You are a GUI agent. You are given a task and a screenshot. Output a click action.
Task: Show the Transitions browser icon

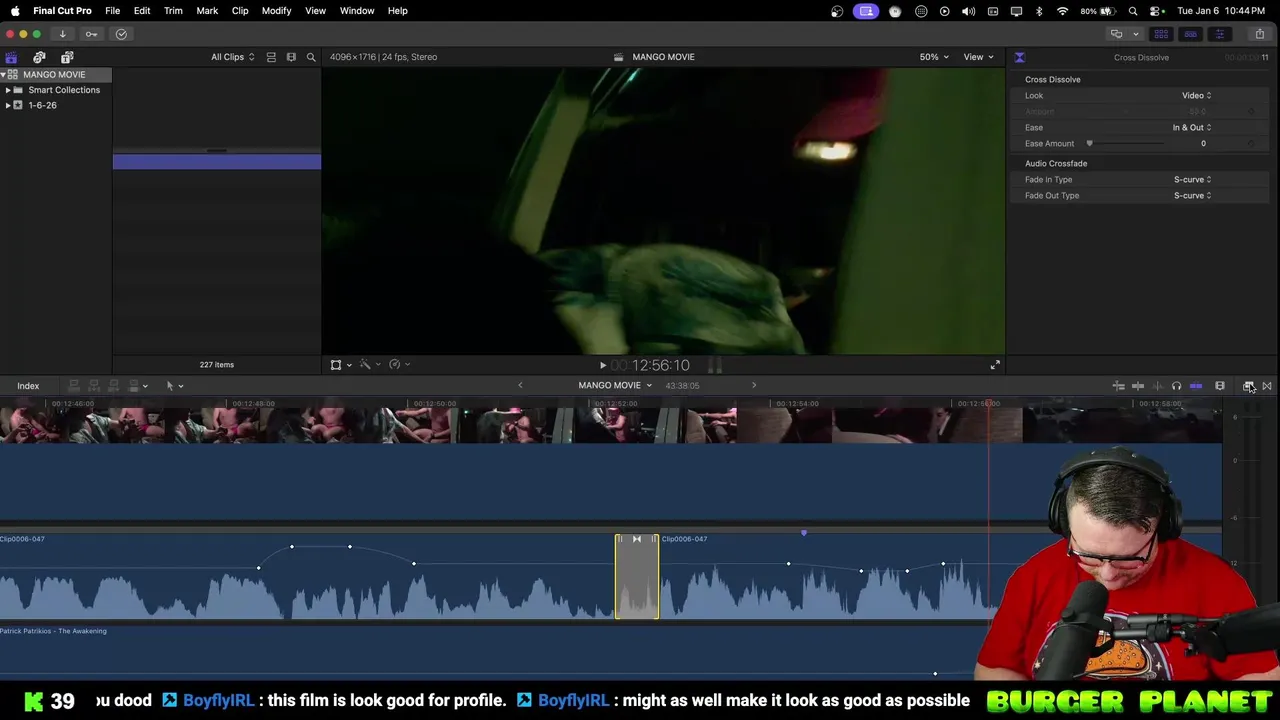tap(1267, 386)
